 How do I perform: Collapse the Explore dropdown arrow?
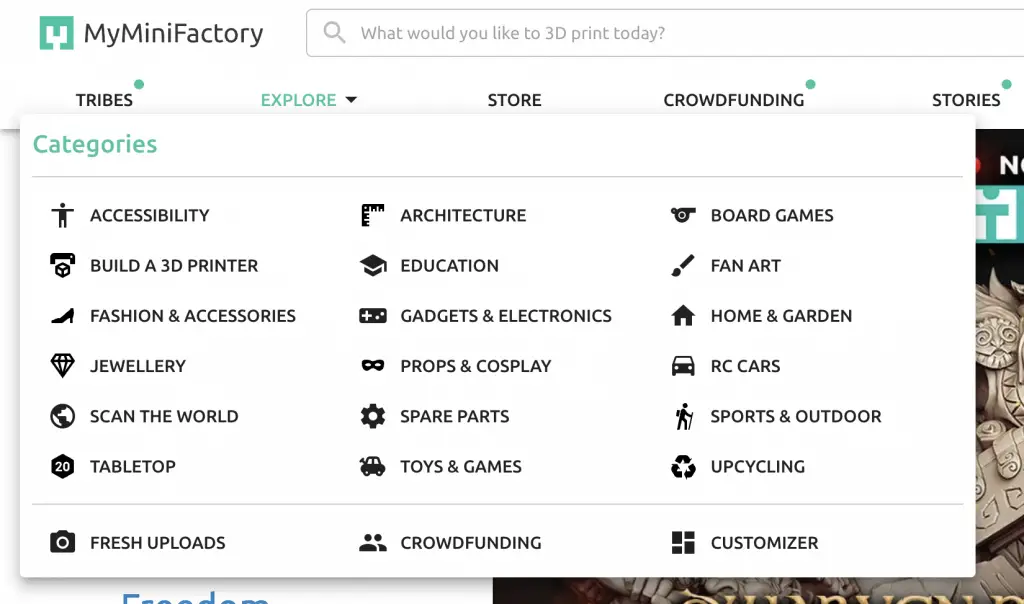click(x=351, y=100)
